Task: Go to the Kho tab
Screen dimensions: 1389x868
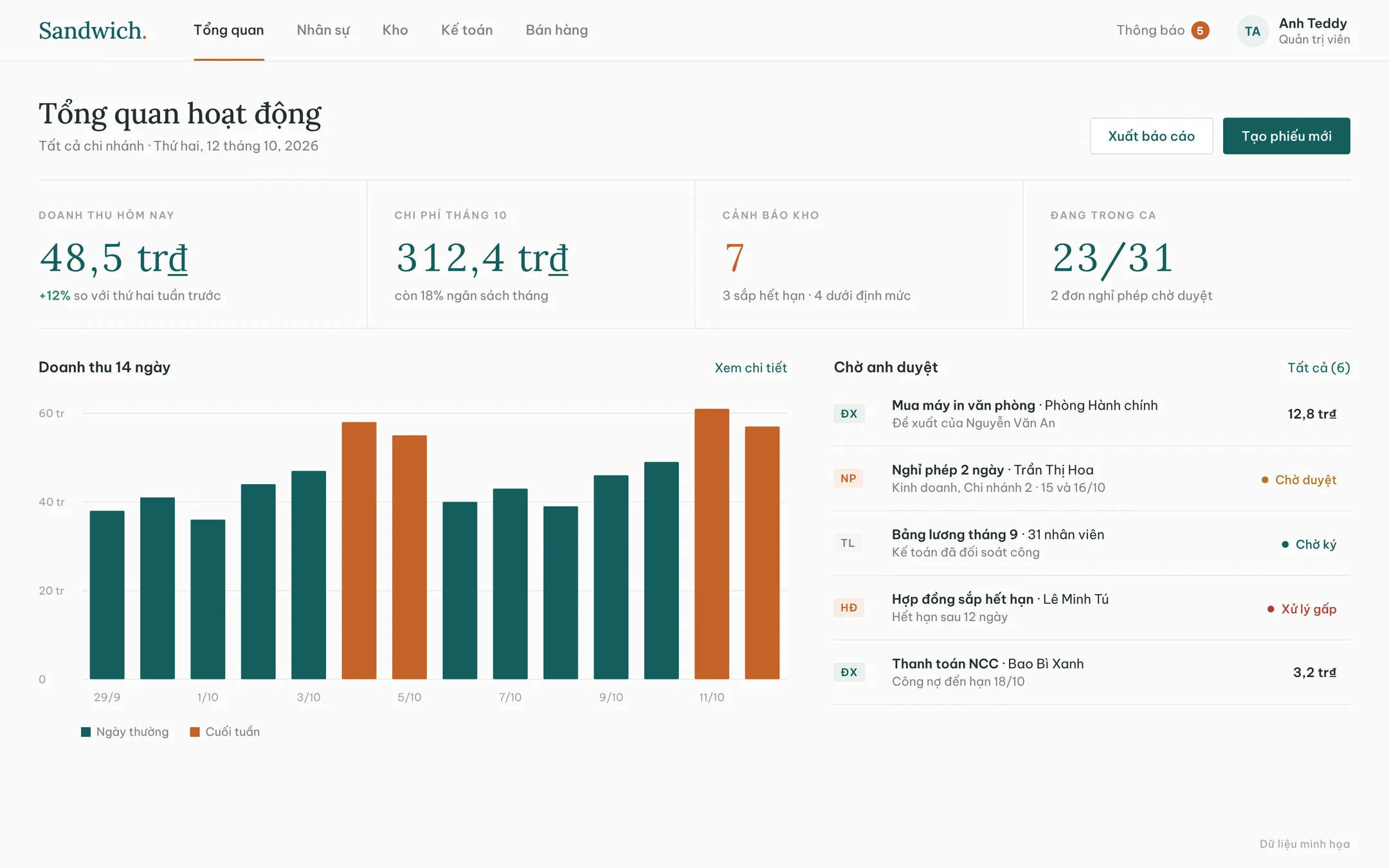Action: 395,30
